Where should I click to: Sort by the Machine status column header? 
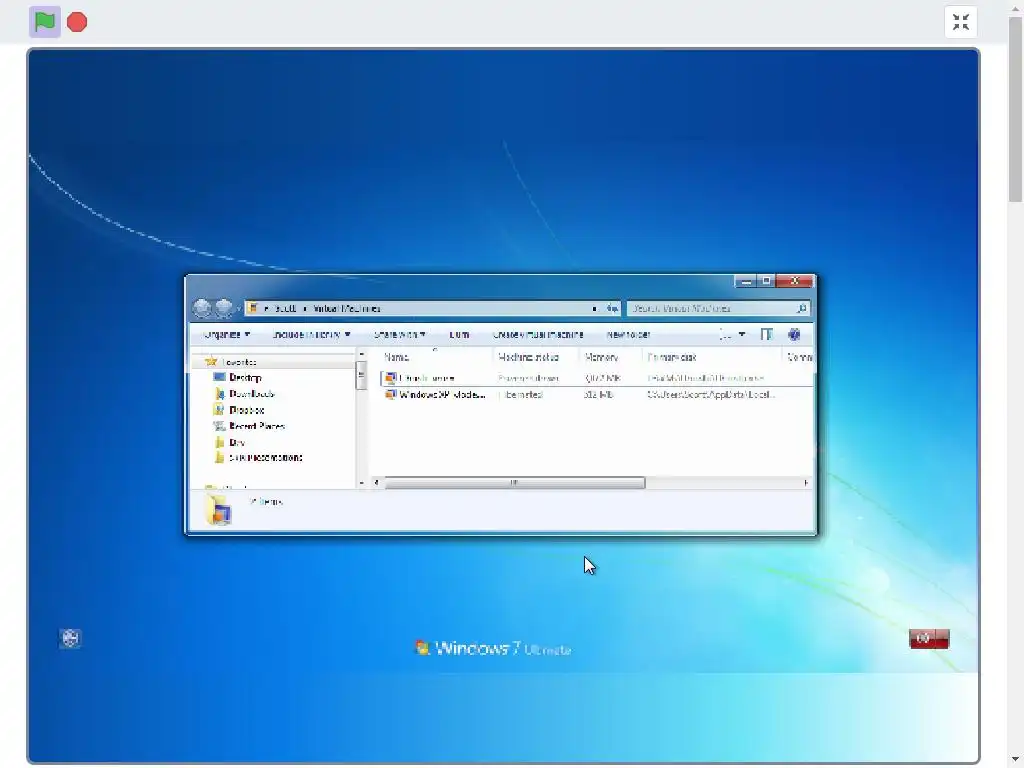click(x=528, y=357)
